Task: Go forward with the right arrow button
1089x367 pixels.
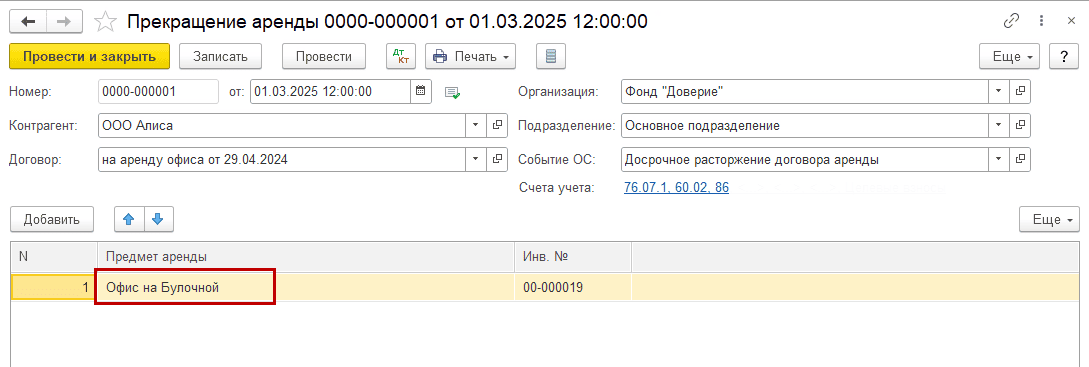Action: tap(64, 22)
